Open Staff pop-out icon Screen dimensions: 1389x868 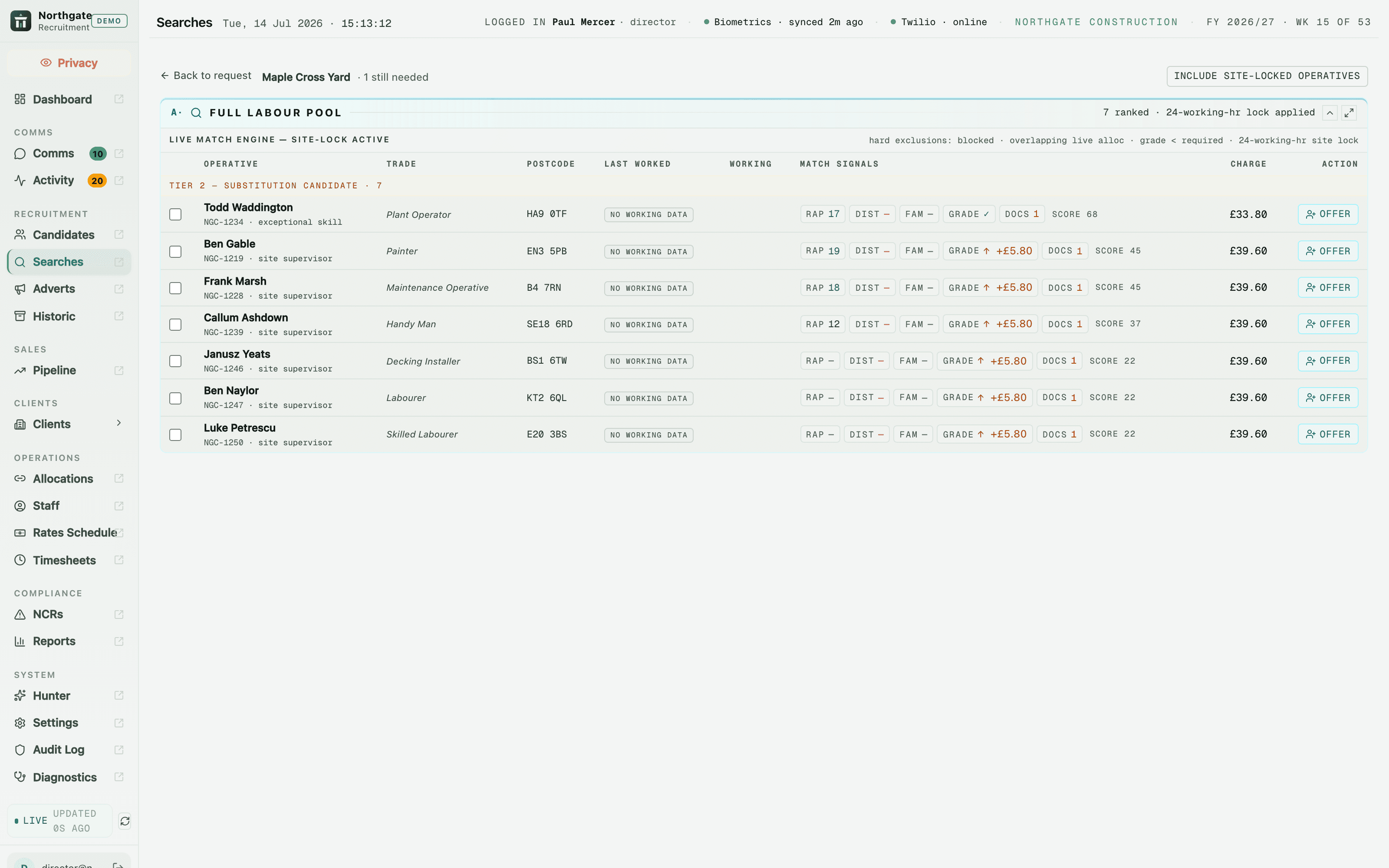[x=119, y=506]
